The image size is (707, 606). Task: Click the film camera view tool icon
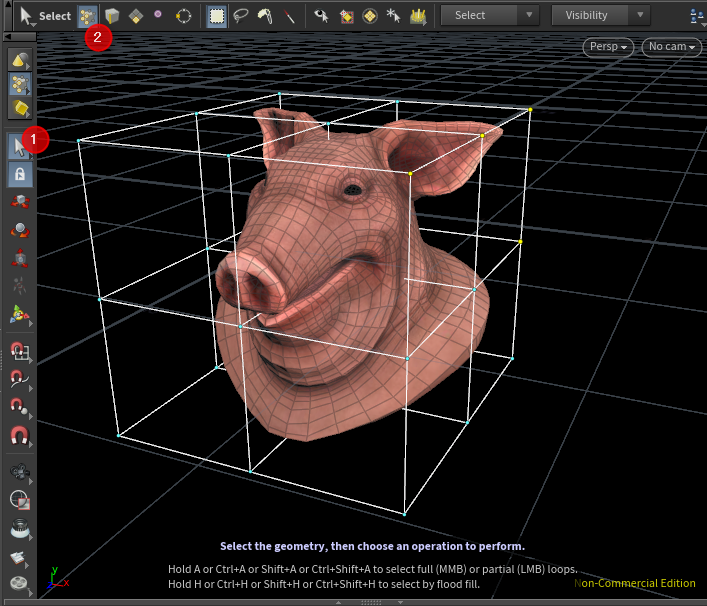[20, 473]
